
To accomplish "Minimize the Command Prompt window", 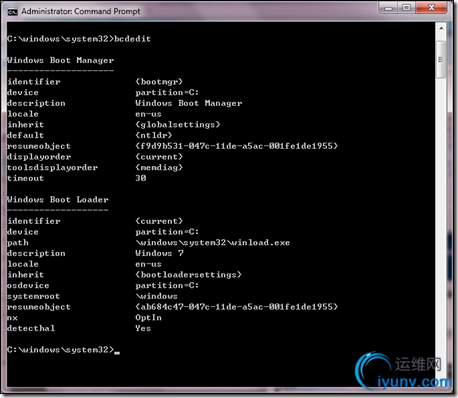I will (388, 8).
